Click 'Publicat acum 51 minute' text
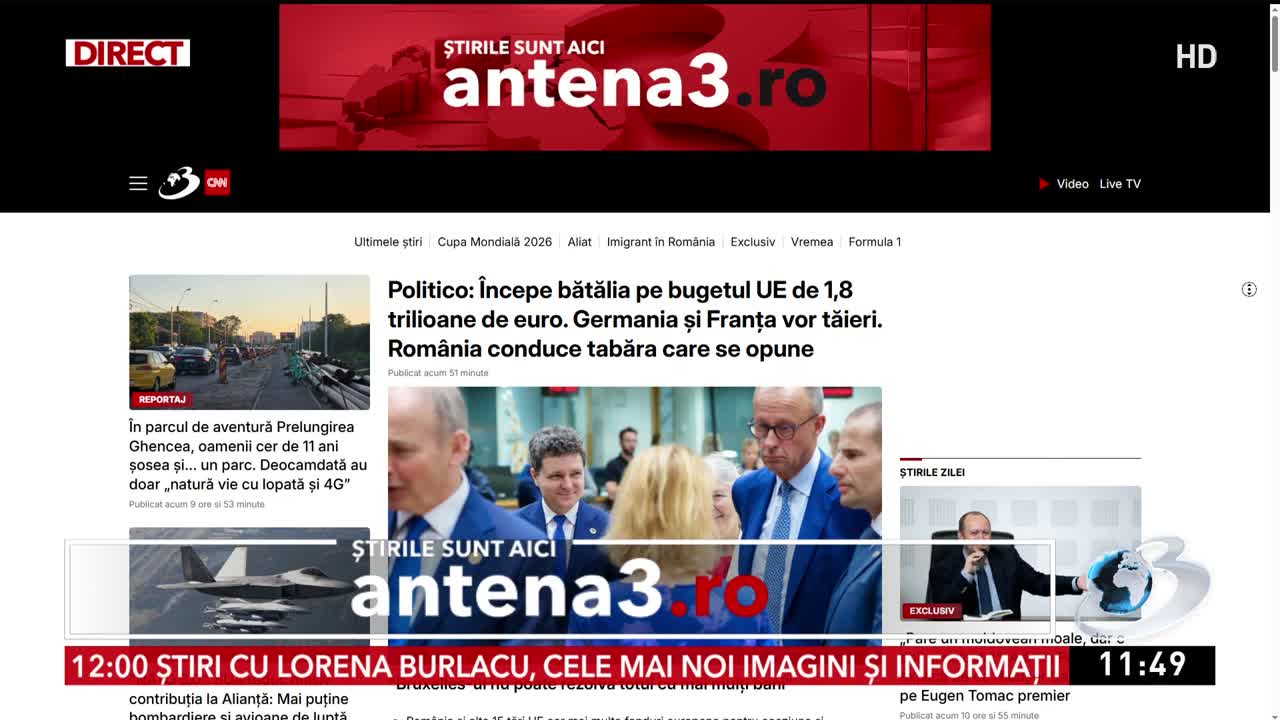This screenshot has width=1280, height=720. 438,373
